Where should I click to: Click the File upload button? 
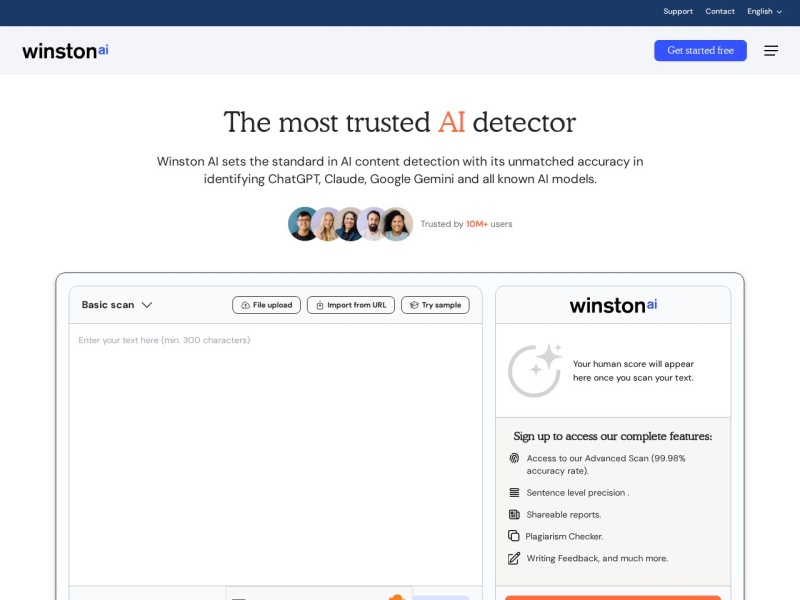(266, 305)
